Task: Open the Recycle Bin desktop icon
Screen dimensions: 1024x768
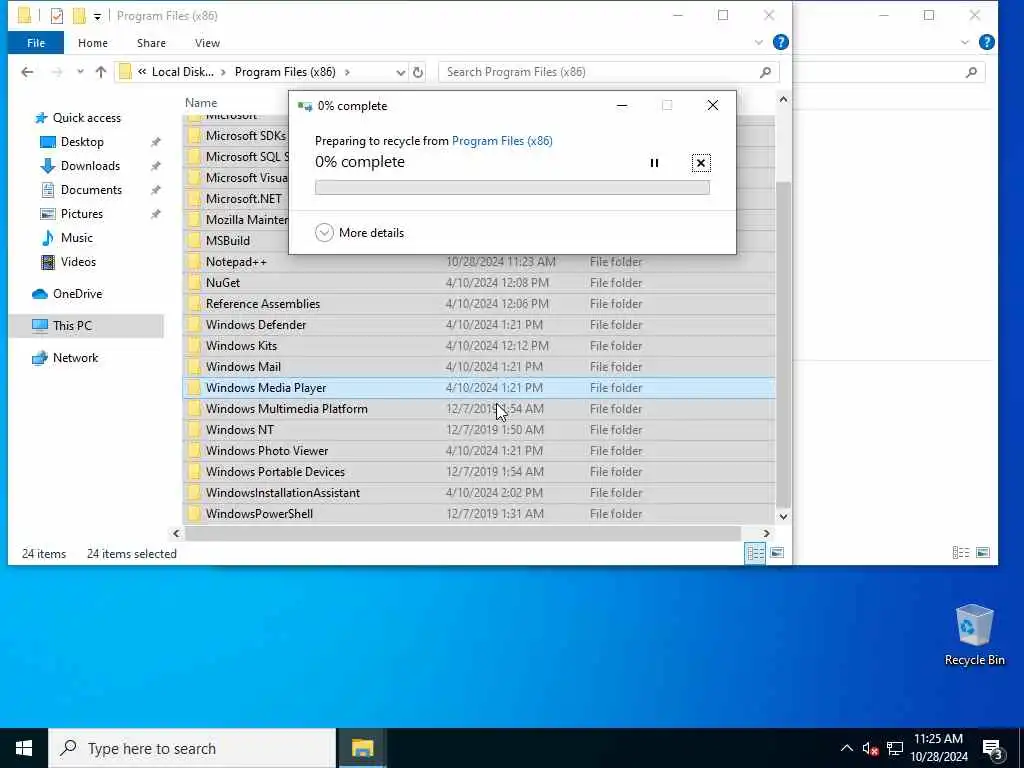Action: pyautogui.click(x=974, y=634)
